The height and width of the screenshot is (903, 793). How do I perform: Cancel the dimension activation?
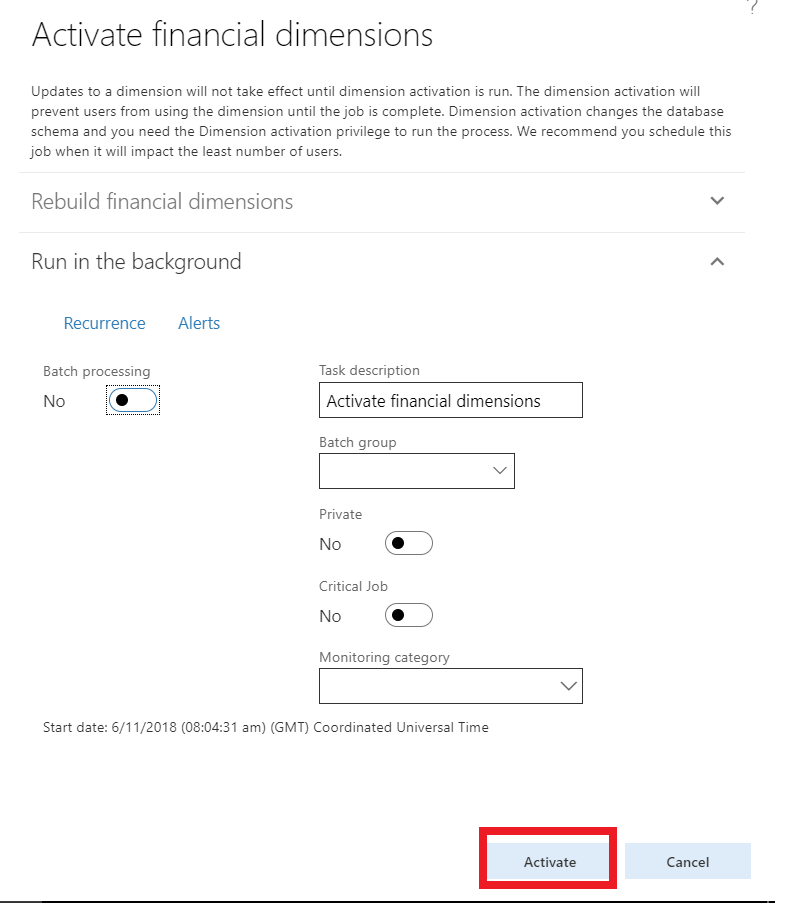687,861
